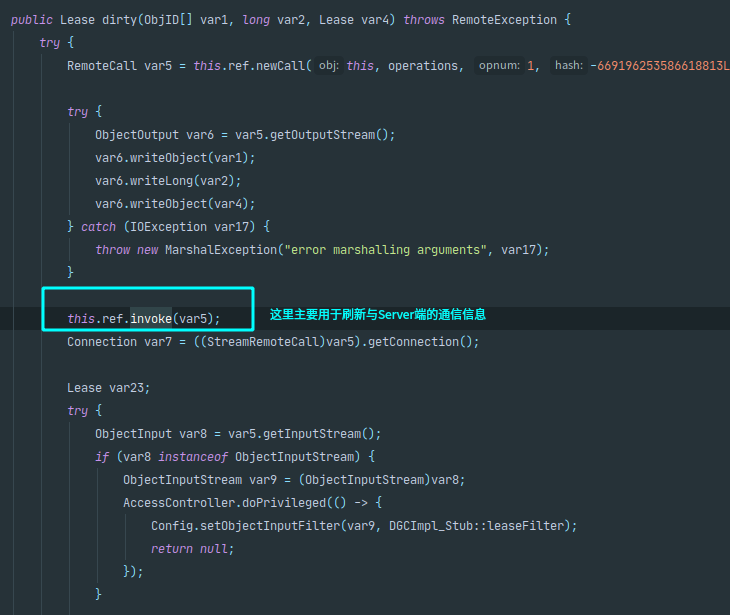Click the getConnection method call
The image size is (730, 615).
[x=415, y=342]
